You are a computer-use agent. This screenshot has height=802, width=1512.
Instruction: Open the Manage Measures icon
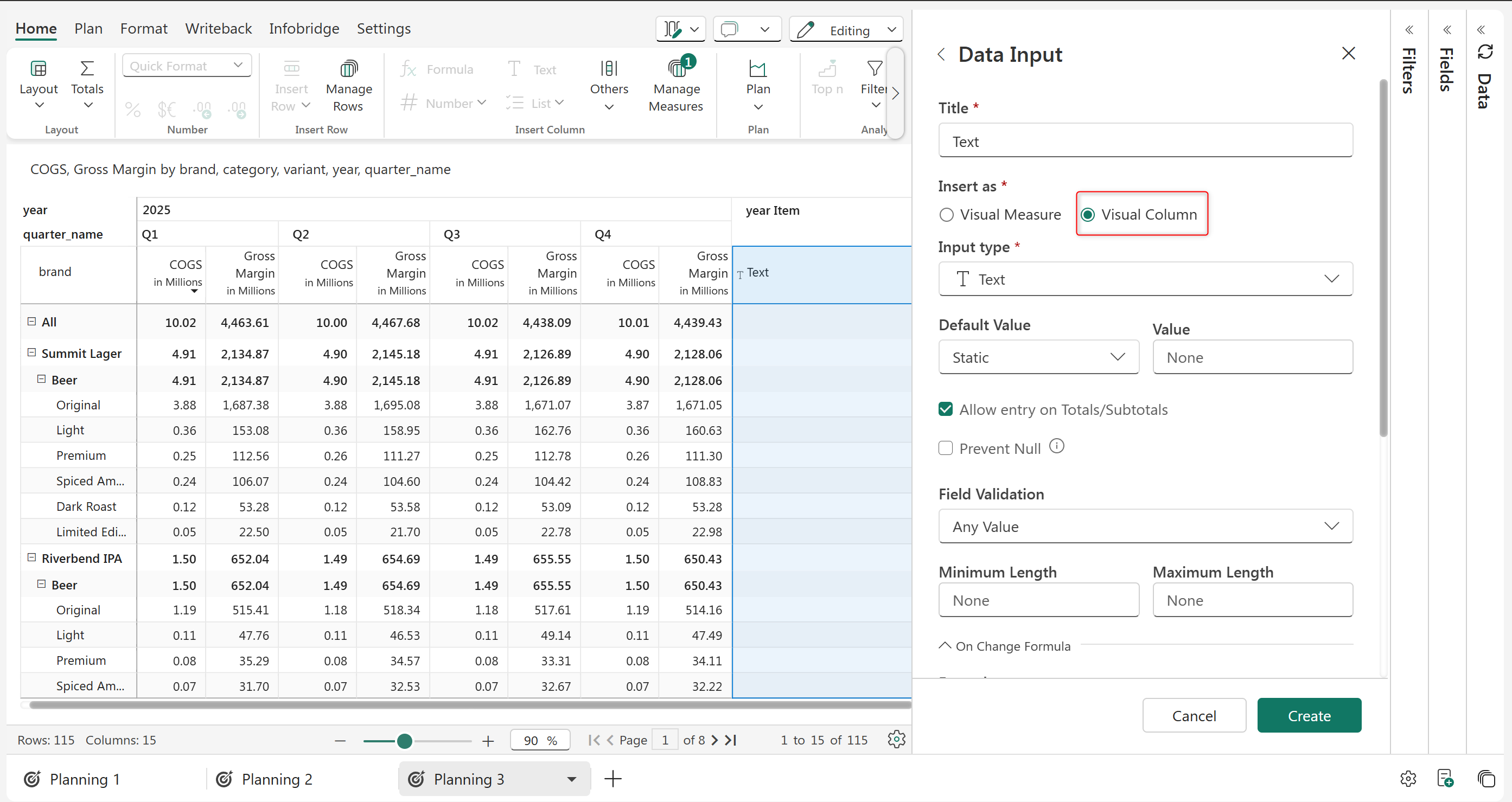click(x=676, y=70)
